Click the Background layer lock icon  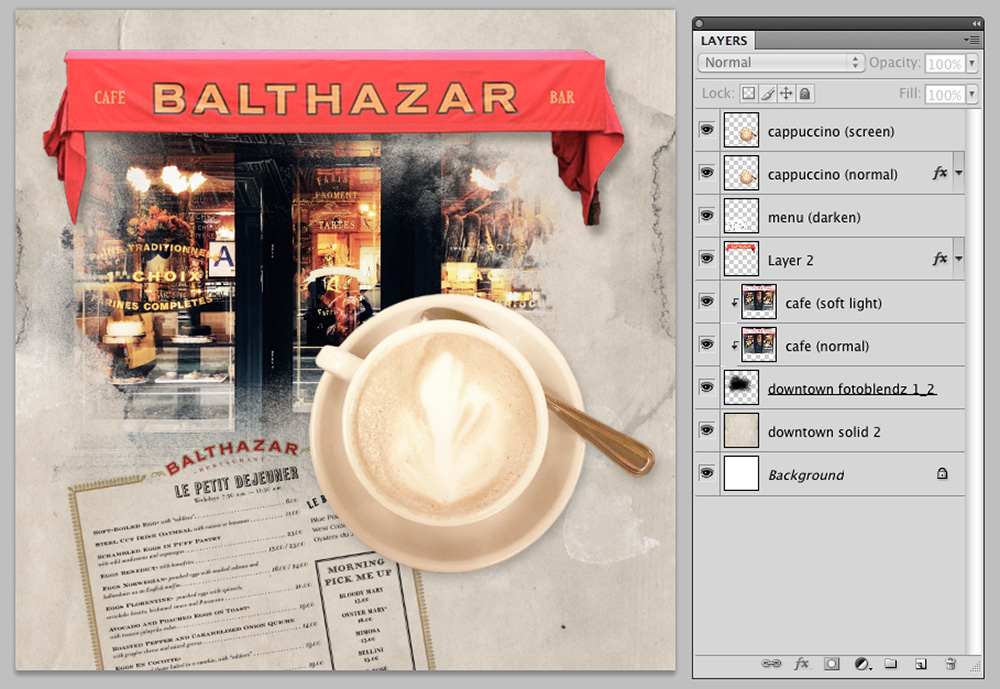tap(942, 473)
